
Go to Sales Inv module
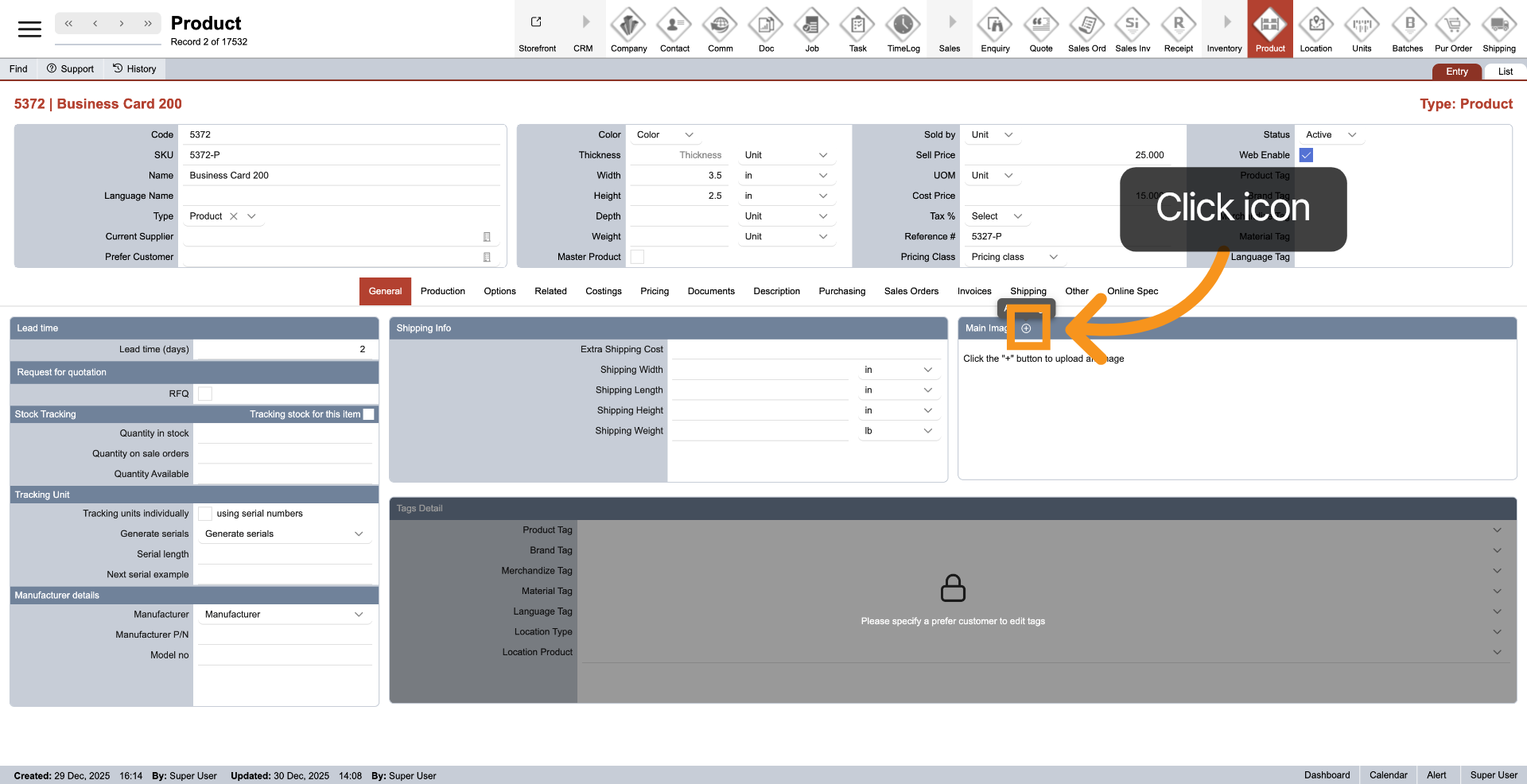tap(1133, 26)
